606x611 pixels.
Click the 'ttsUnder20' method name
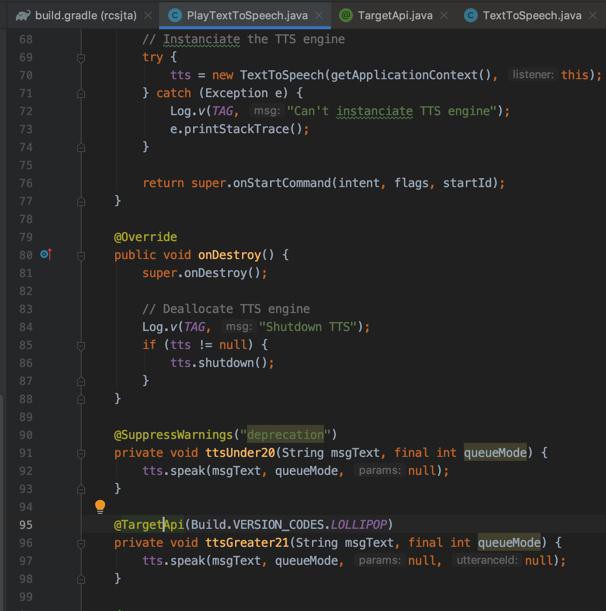(x=240, y=453)
